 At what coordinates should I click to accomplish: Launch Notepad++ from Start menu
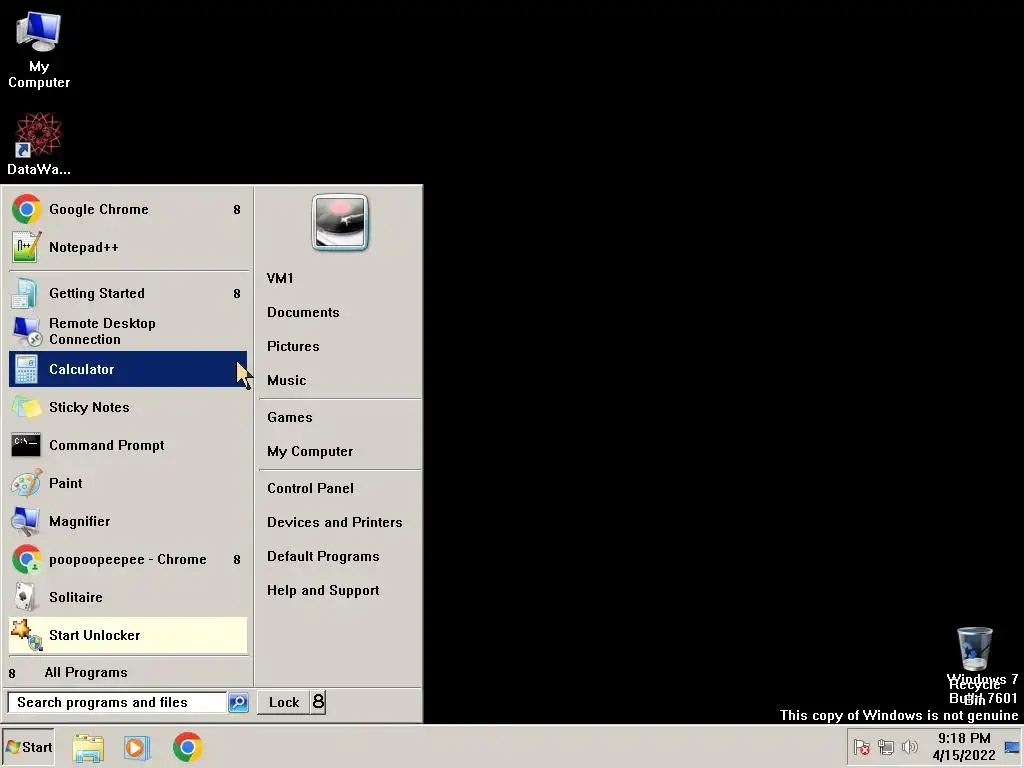128,248
